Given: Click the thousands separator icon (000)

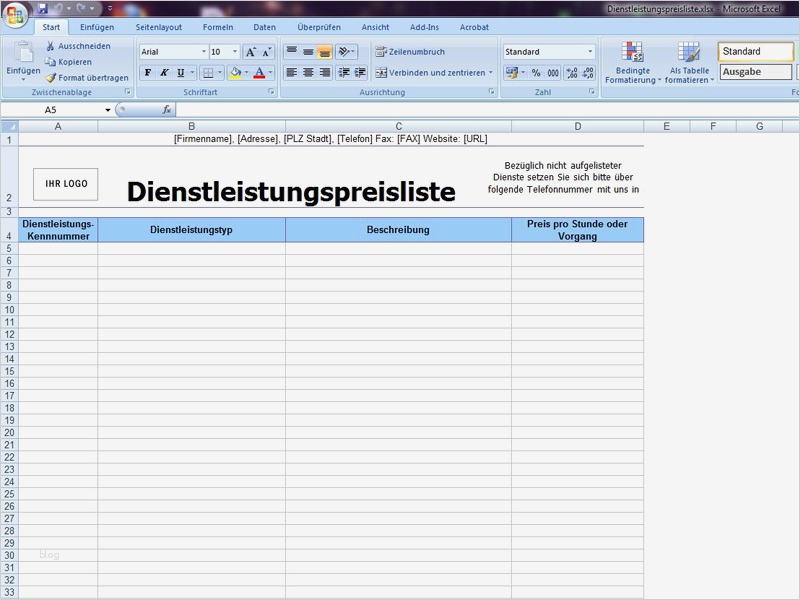Looking at the screenshot, I should pos(553,72).
